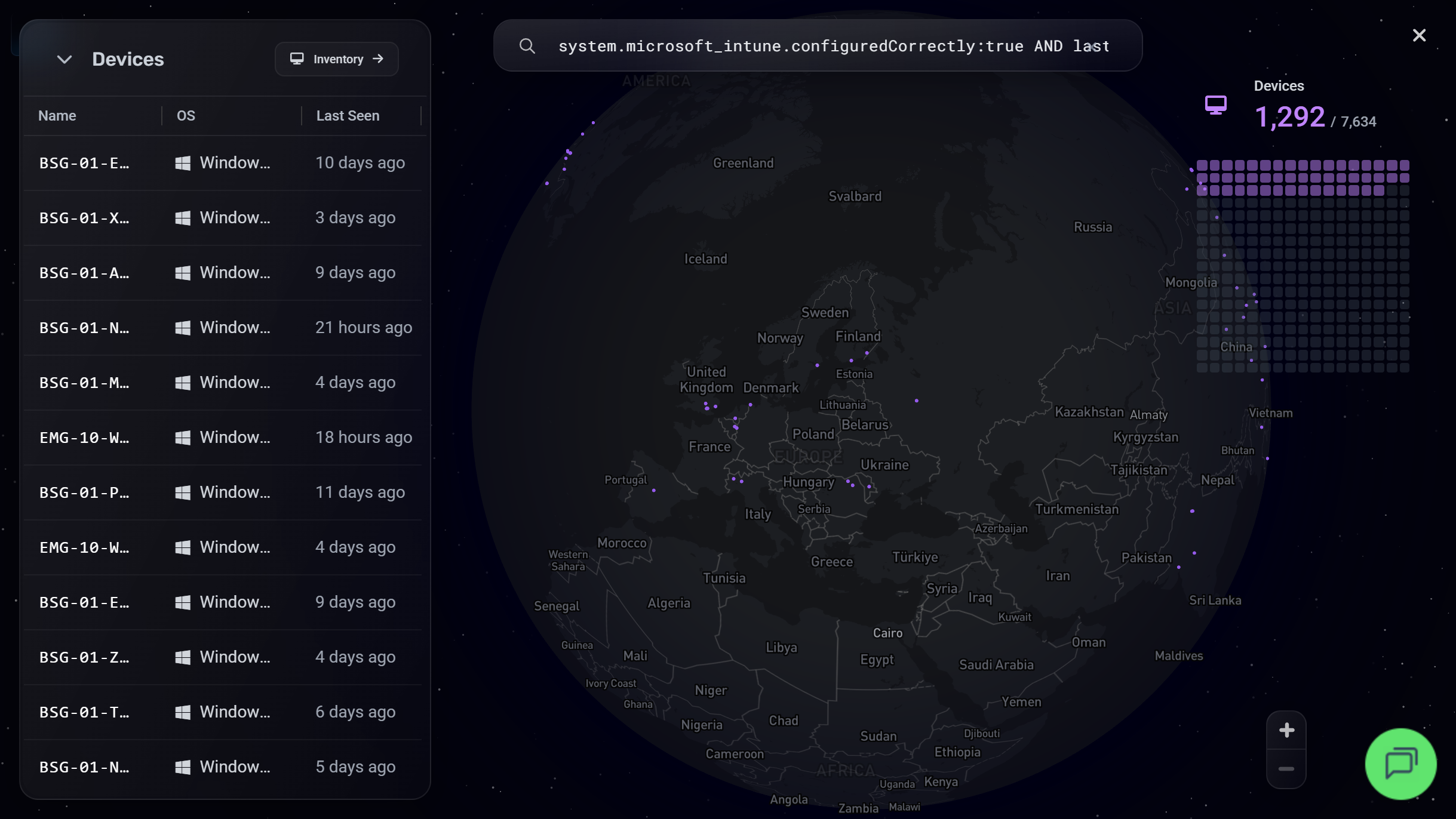Zoom out on the globe map

(1286, 769)
